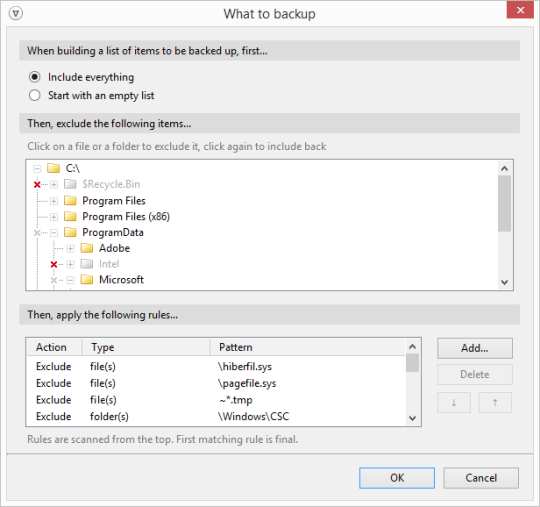This screenshot has height=507, width=540.
Task: Close the What to backup dialog
Action: pos(520,10)
